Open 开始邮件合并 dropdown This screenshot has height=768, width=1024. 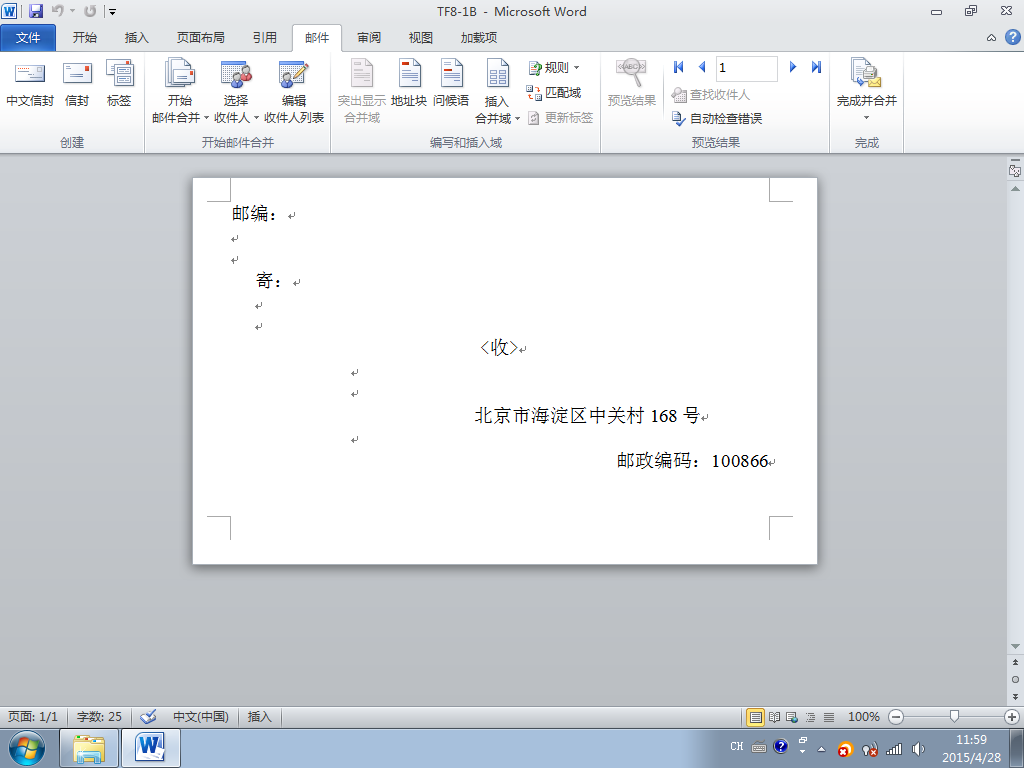(x=180, y=91)
